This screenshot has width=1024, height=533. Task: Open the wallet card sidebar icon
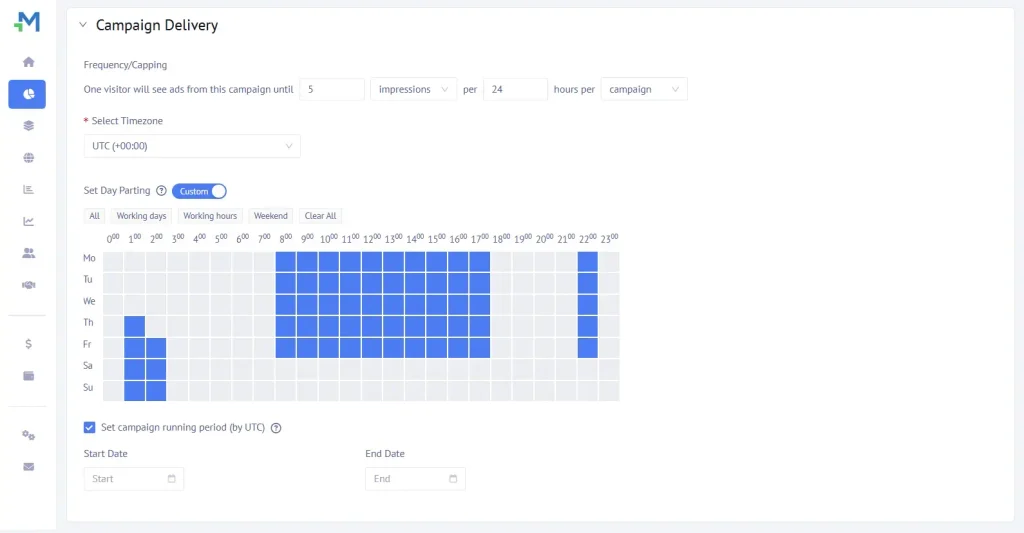[x=28, y=376]
